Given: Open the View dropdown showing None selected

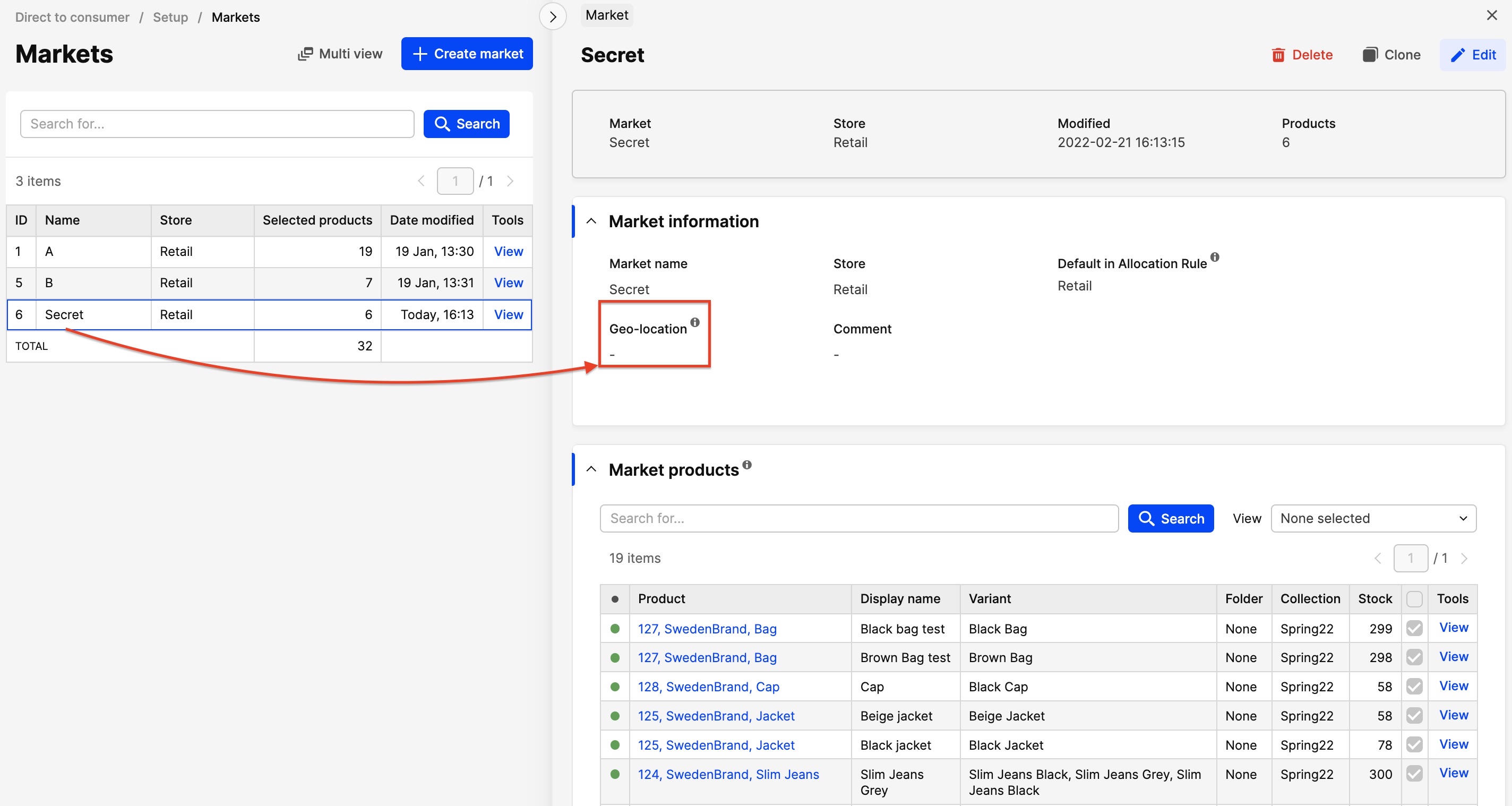Looking at the screenshot, I should [1373, 518].
